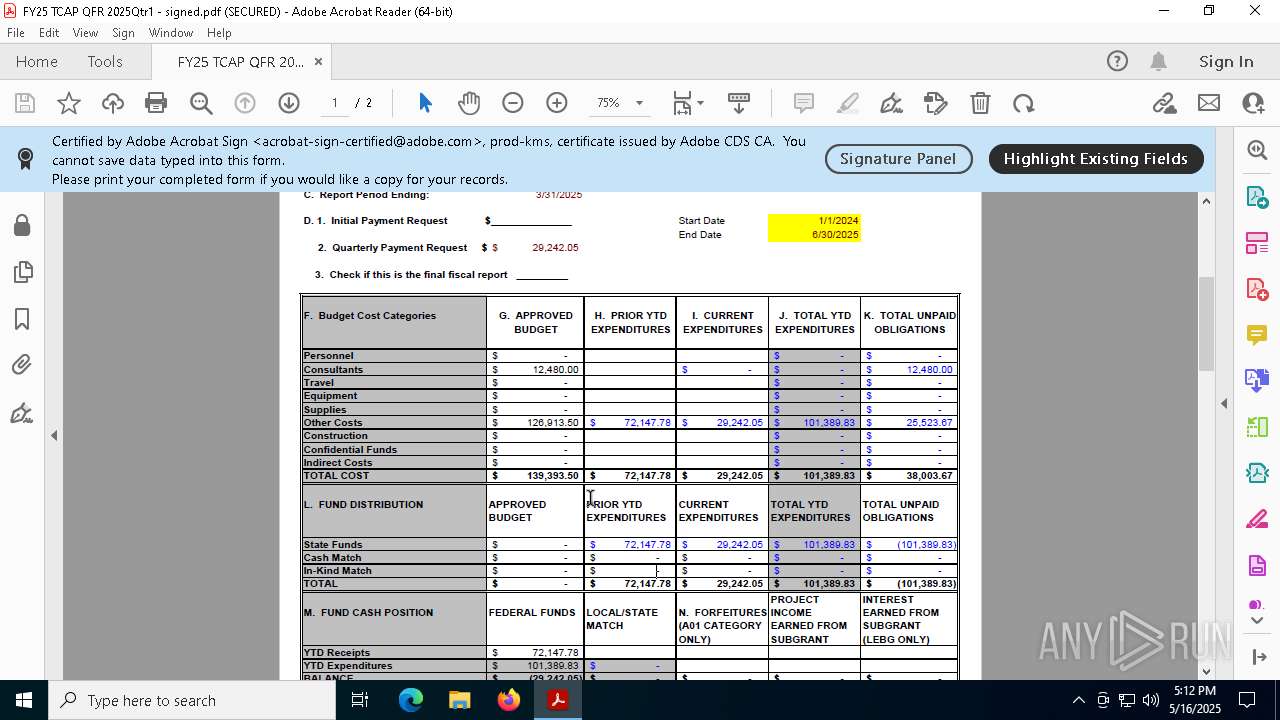Share a link to this file
Viewport: 1280px width, 720px height.
(1164, 103)
